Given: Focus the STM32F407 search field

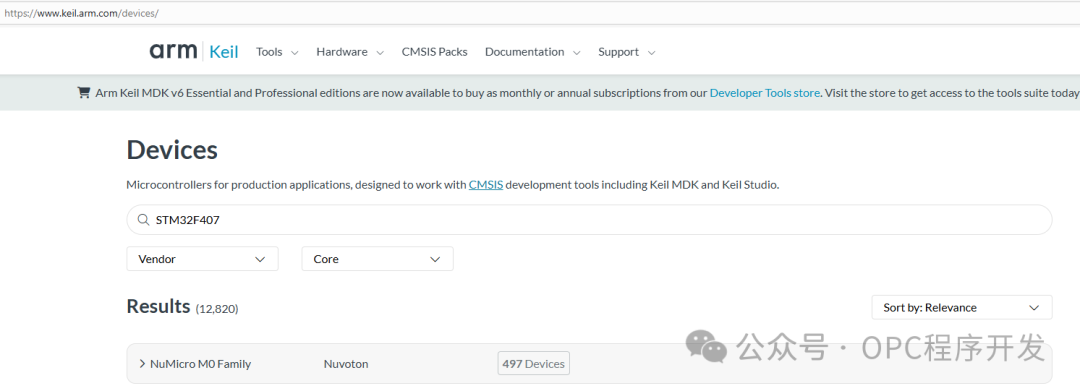Looking at the screenshot, I should point(589,220).
